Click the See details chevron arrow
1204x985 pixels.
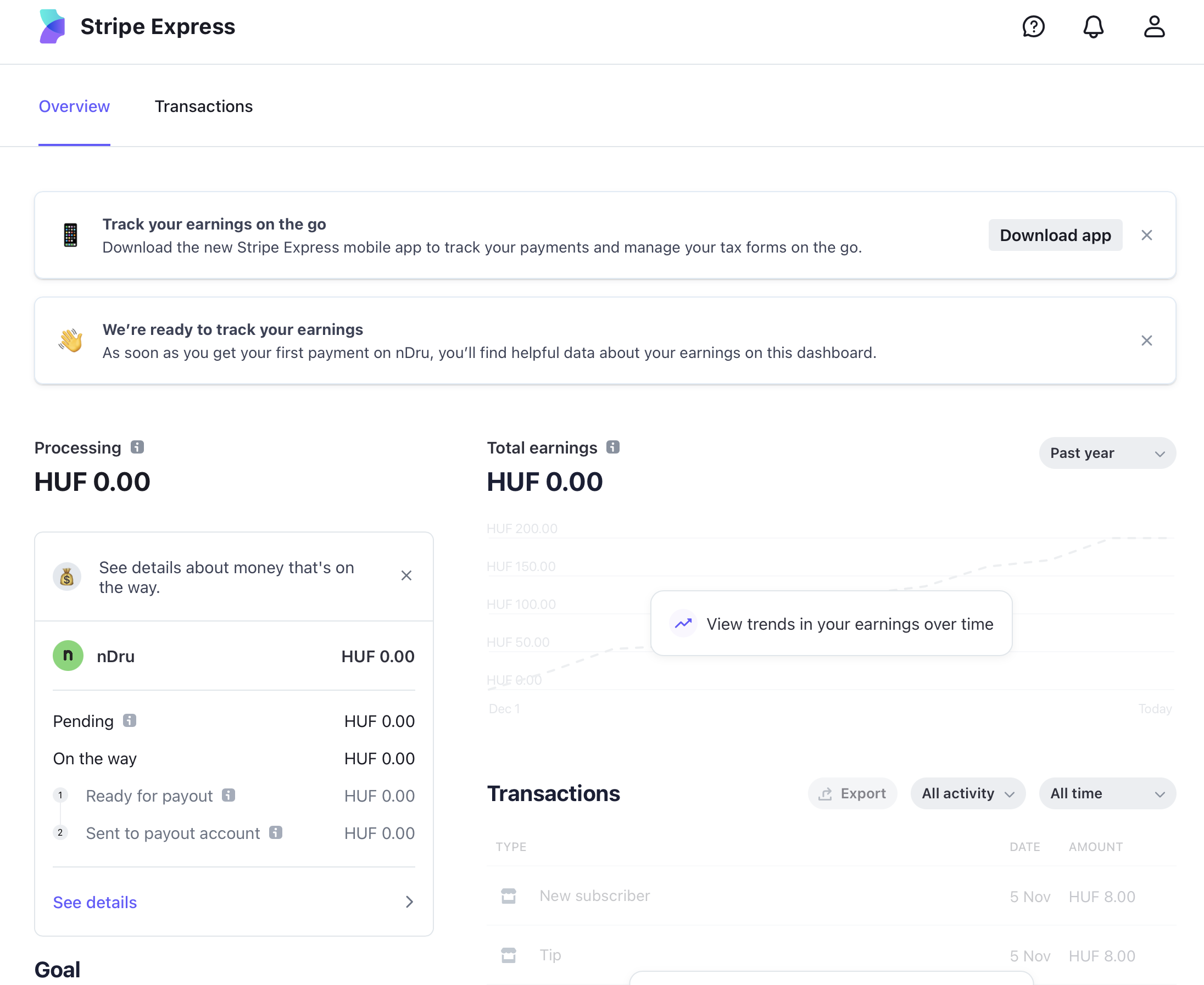coord(409,902)
